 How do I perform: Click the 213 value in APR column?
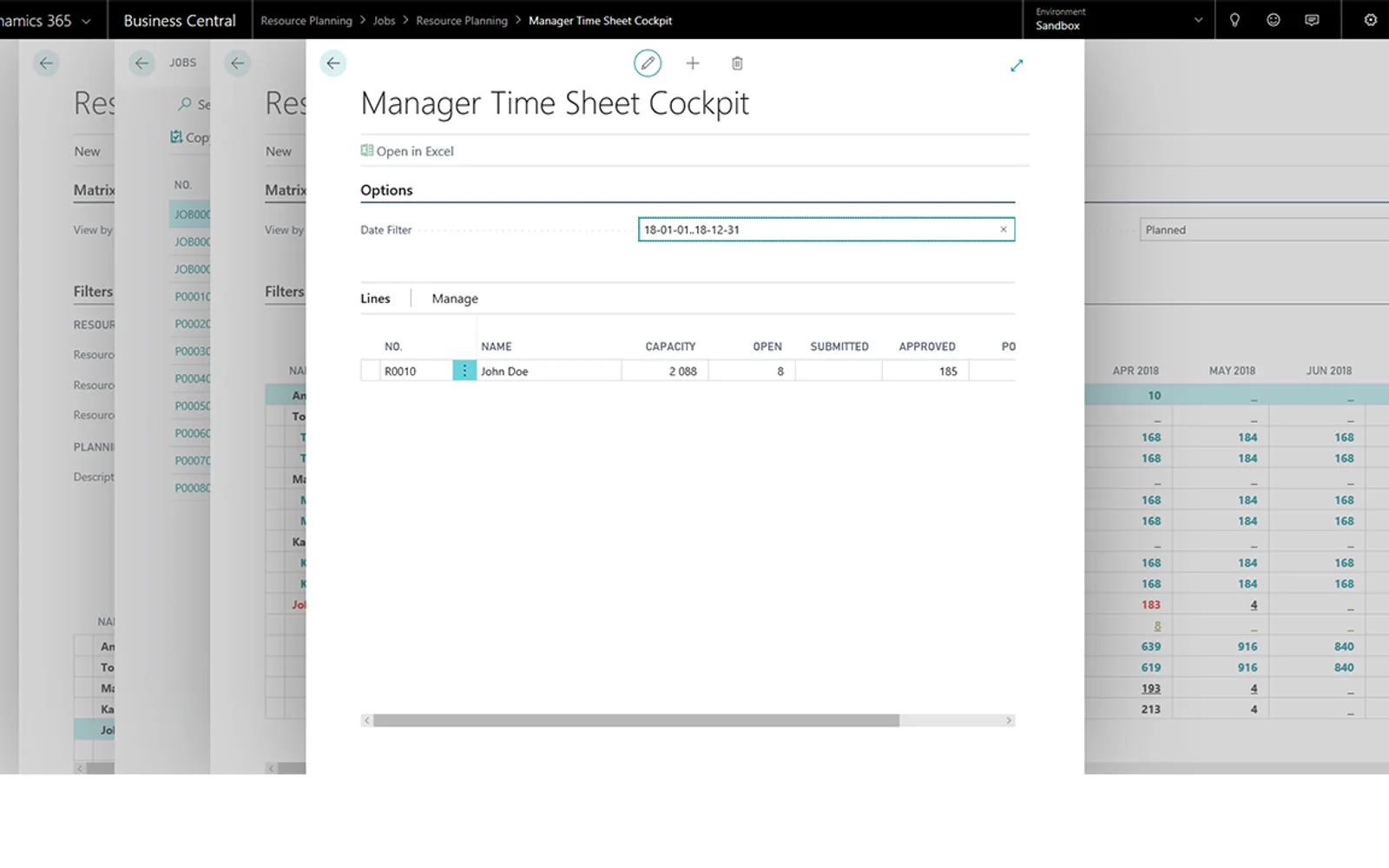pyautogui.click(x=1151, y=709)
